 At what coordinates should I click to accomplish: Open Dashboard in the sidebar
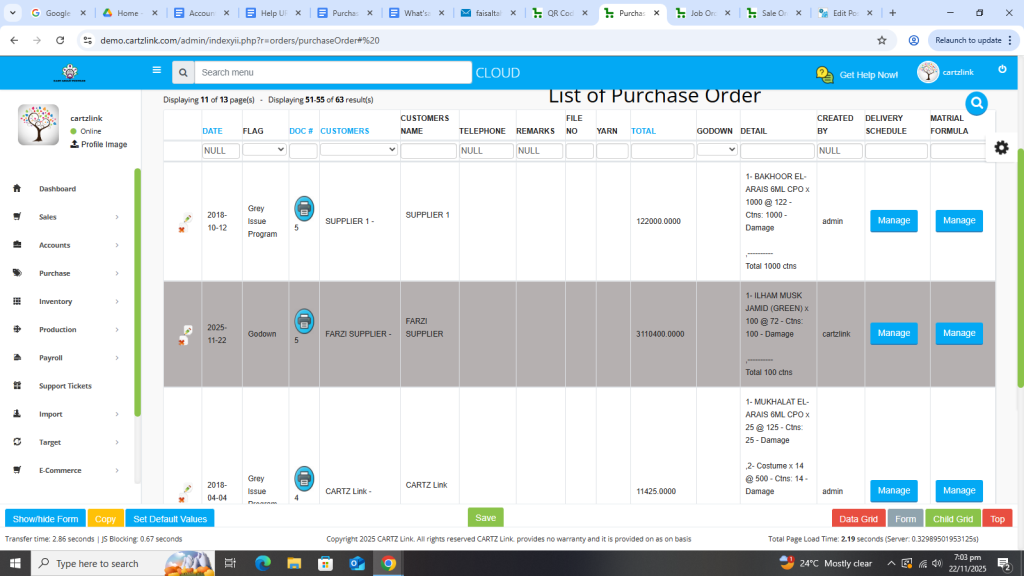click(x=57, y=189)
